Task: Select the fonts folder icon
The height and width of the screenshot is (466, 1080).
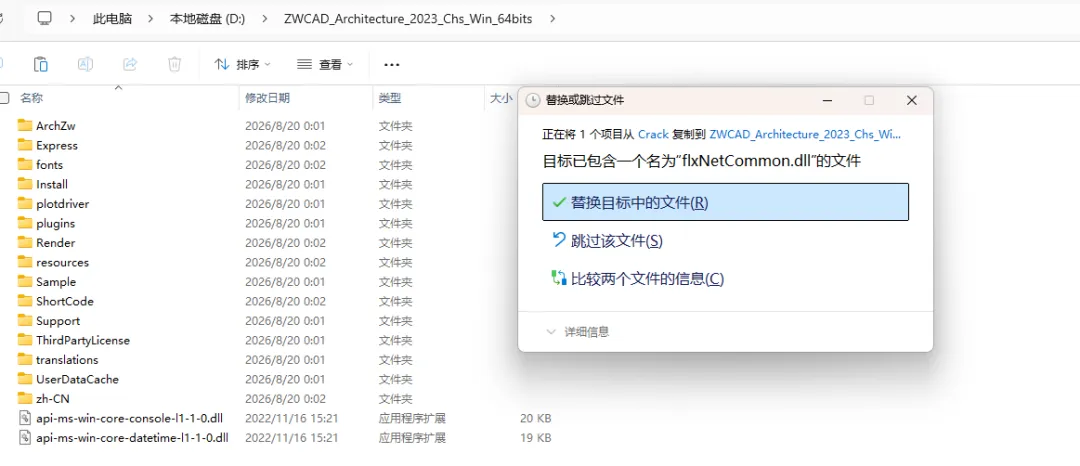Action: click(25, 165)
